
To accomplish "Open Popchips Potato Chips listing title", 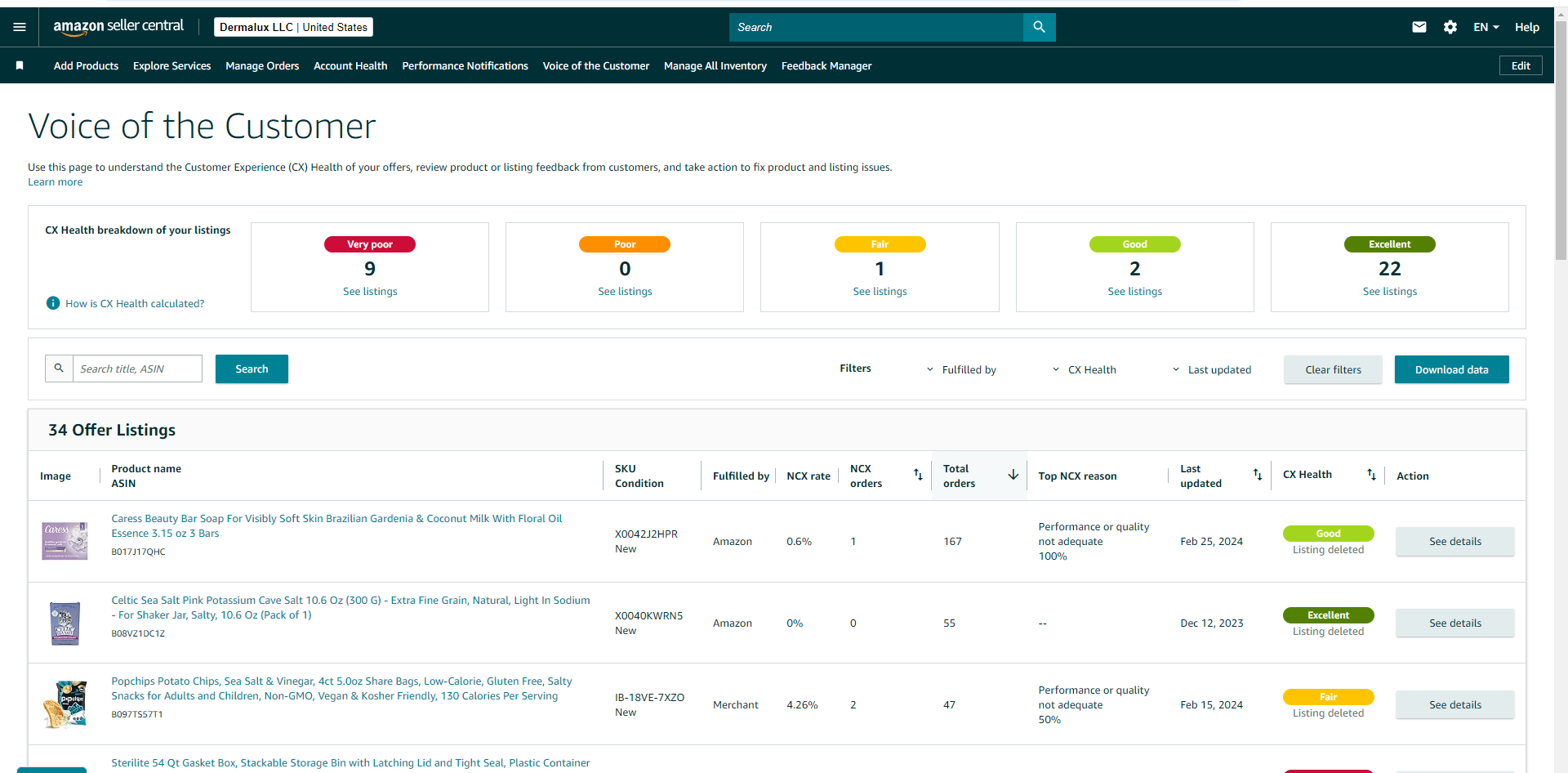I will 341,688.
